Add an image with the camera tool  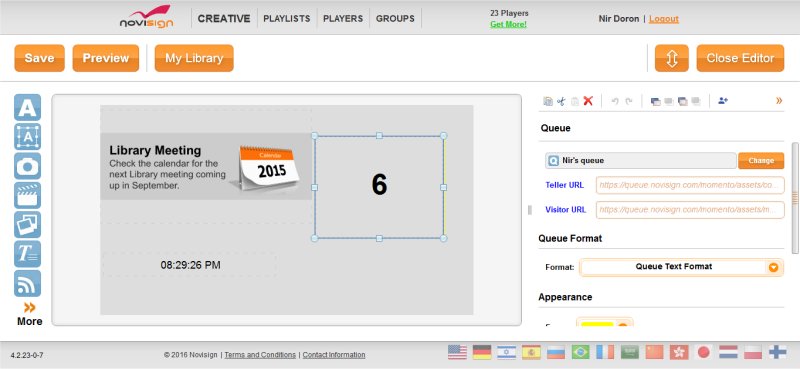pyautogui.click(x=28, y=166)
